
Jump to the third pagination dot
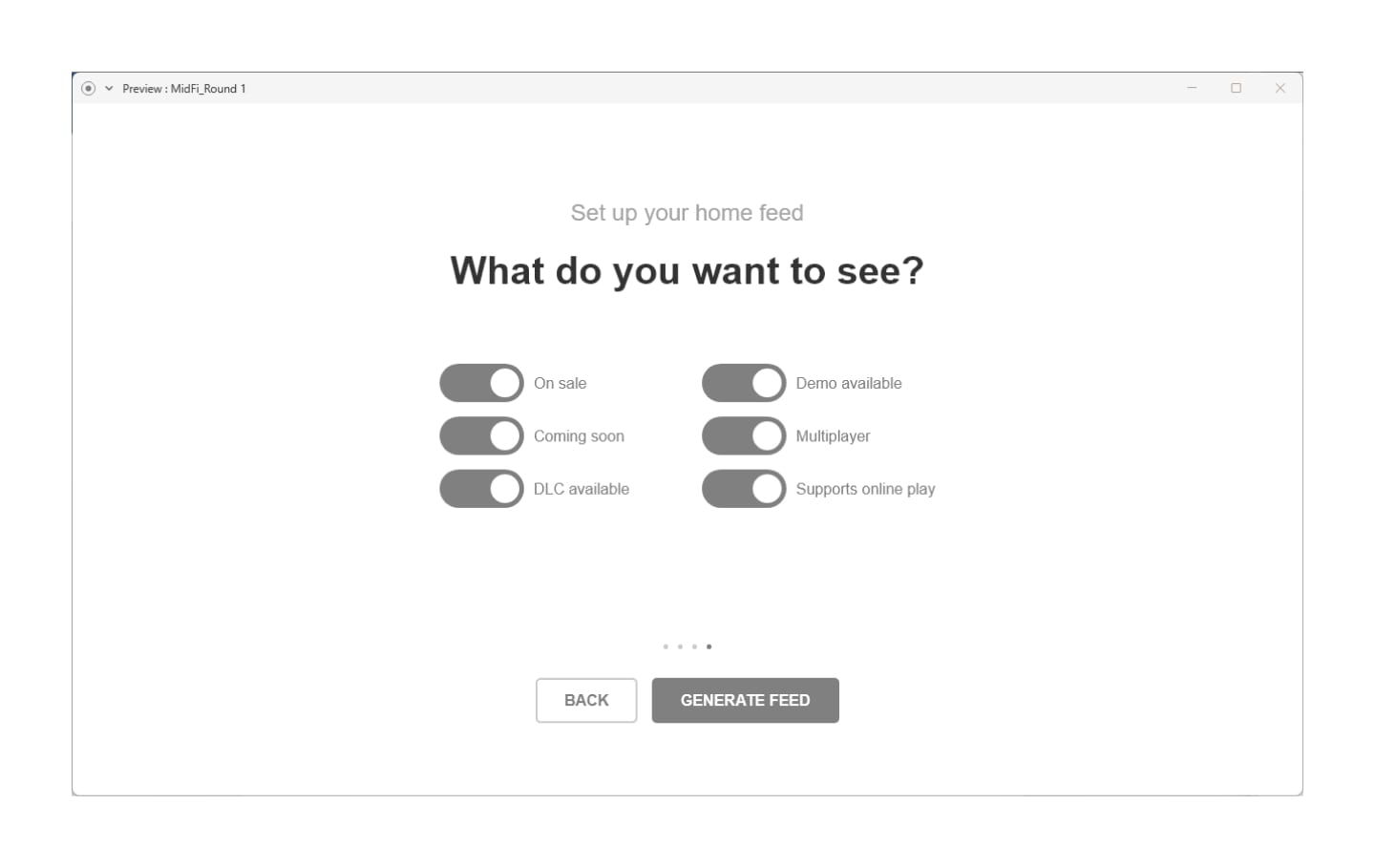(x=694, y=646)
